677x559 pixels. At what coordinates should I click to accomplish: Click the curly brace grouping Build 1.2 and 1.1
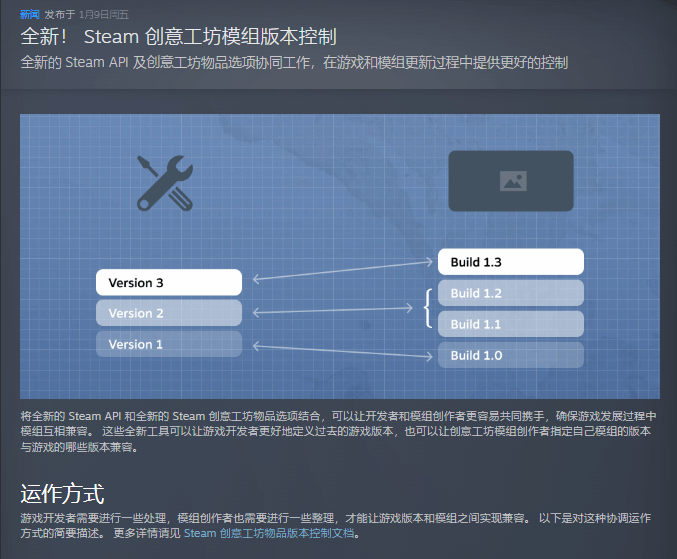click(427, 309)
